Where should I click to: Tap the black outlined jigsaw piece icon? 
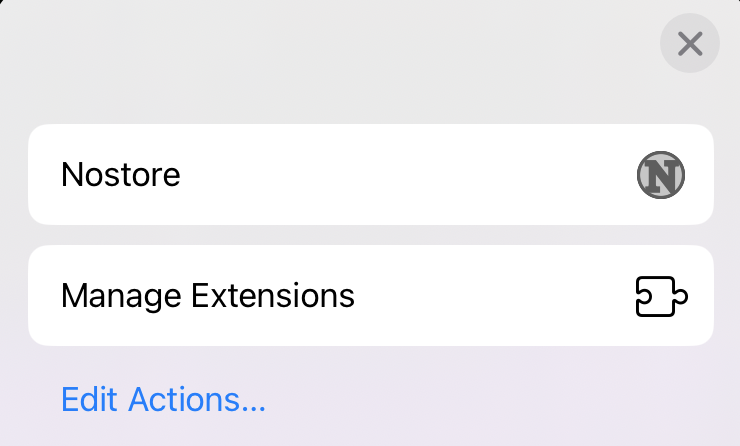pyautogui.click(x=661, y=296)
